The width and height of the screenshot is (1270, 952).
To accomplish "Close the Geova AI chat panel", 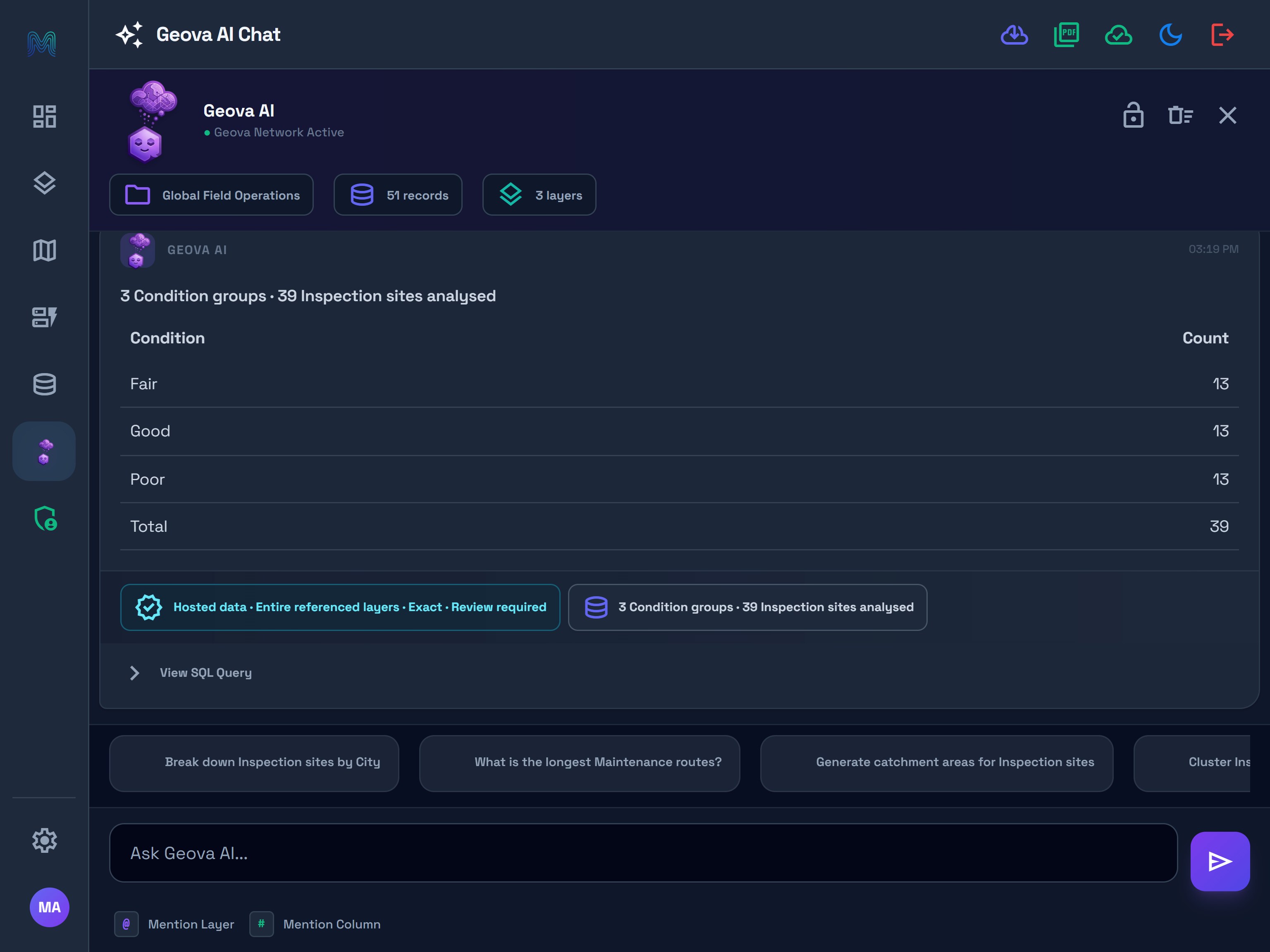I will pos(1228,115).
